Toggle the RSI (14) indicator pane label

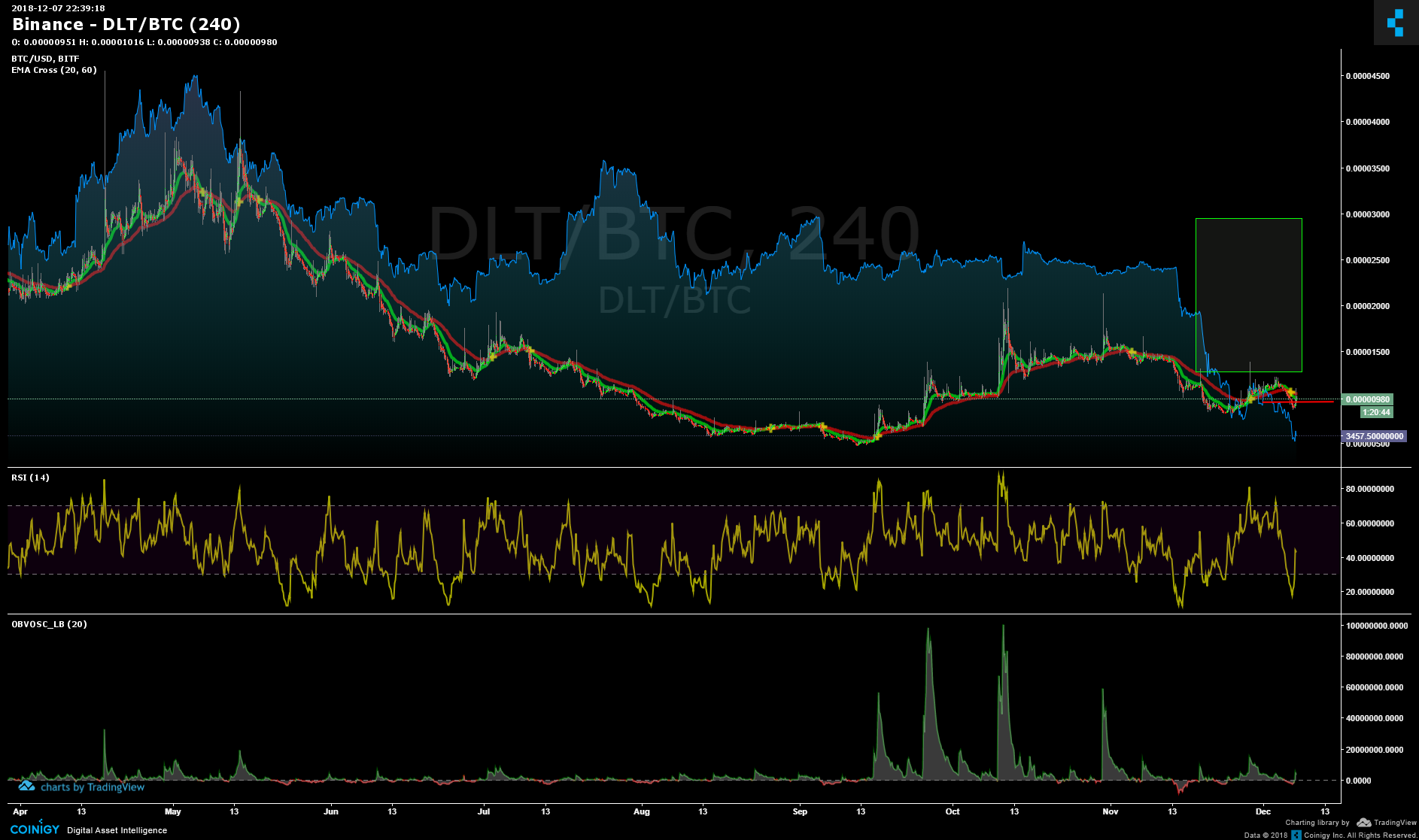pos(29,477)
